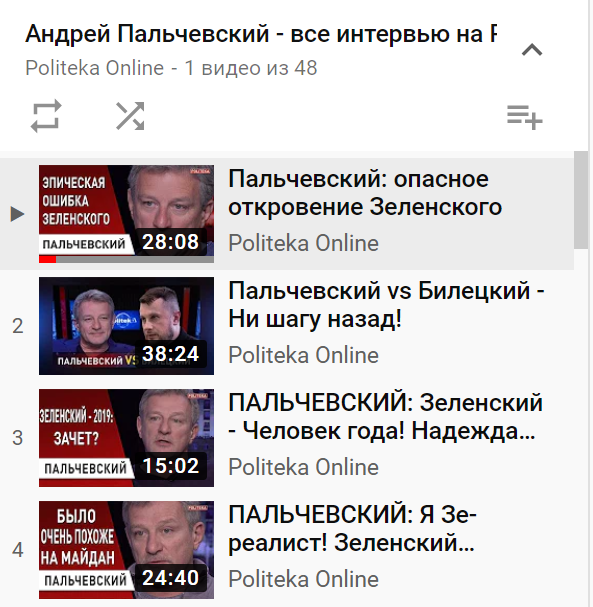Open thumbnail reading БЫЛО ОЧЕНЬ ПОХОЖЕ НА МАЙДАН
593x607 pixels.
point(126,550)
